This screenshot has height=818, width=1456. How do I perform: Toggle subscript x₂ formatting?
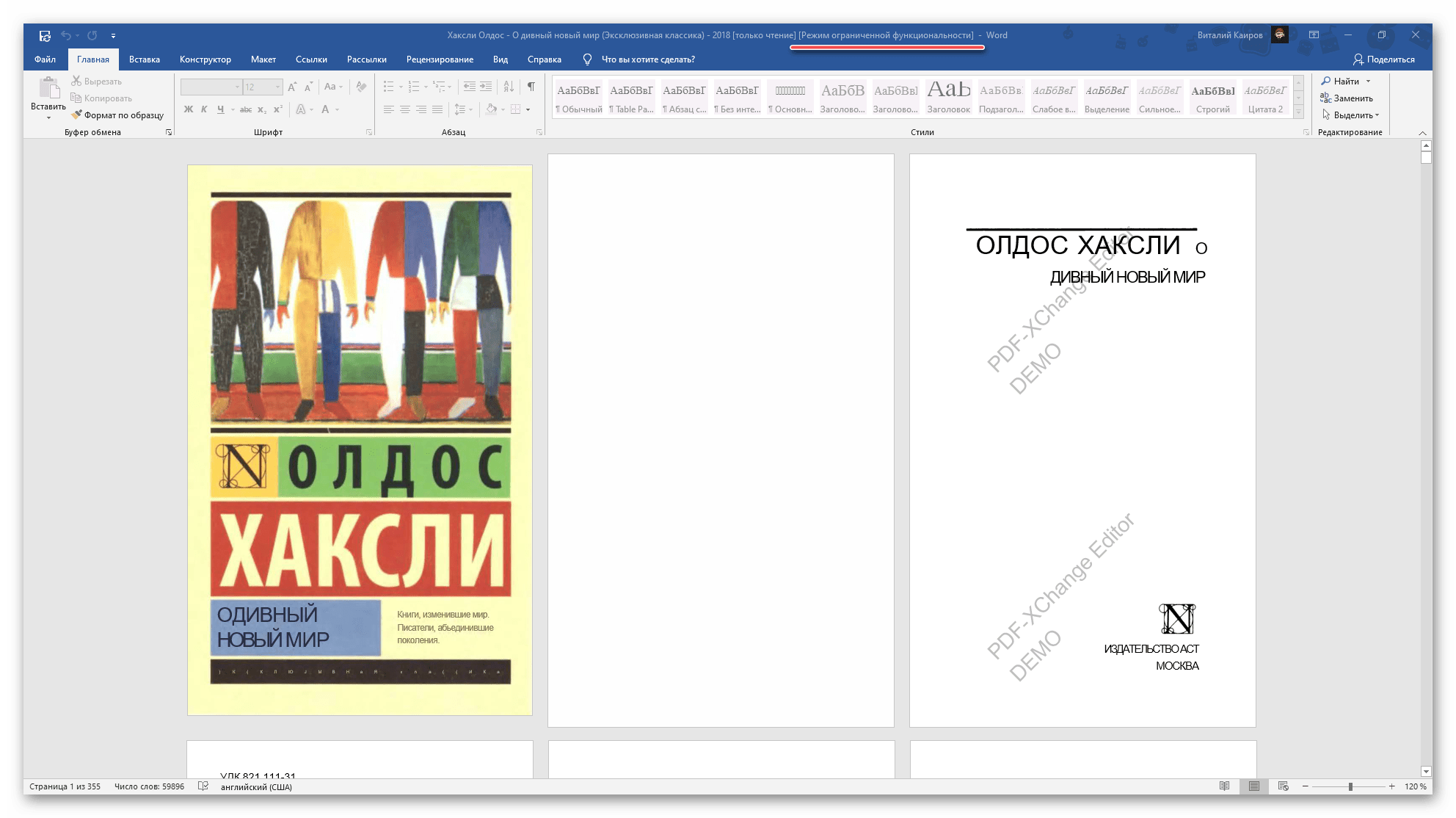262,109
